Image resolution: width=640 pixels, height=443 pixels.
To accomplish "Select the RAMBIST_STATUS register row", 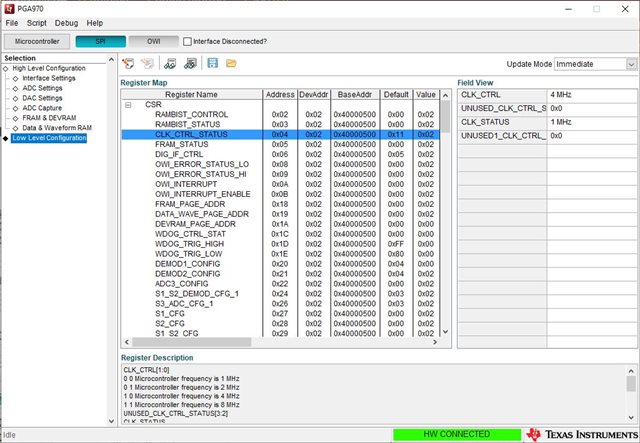I will 280,125.
